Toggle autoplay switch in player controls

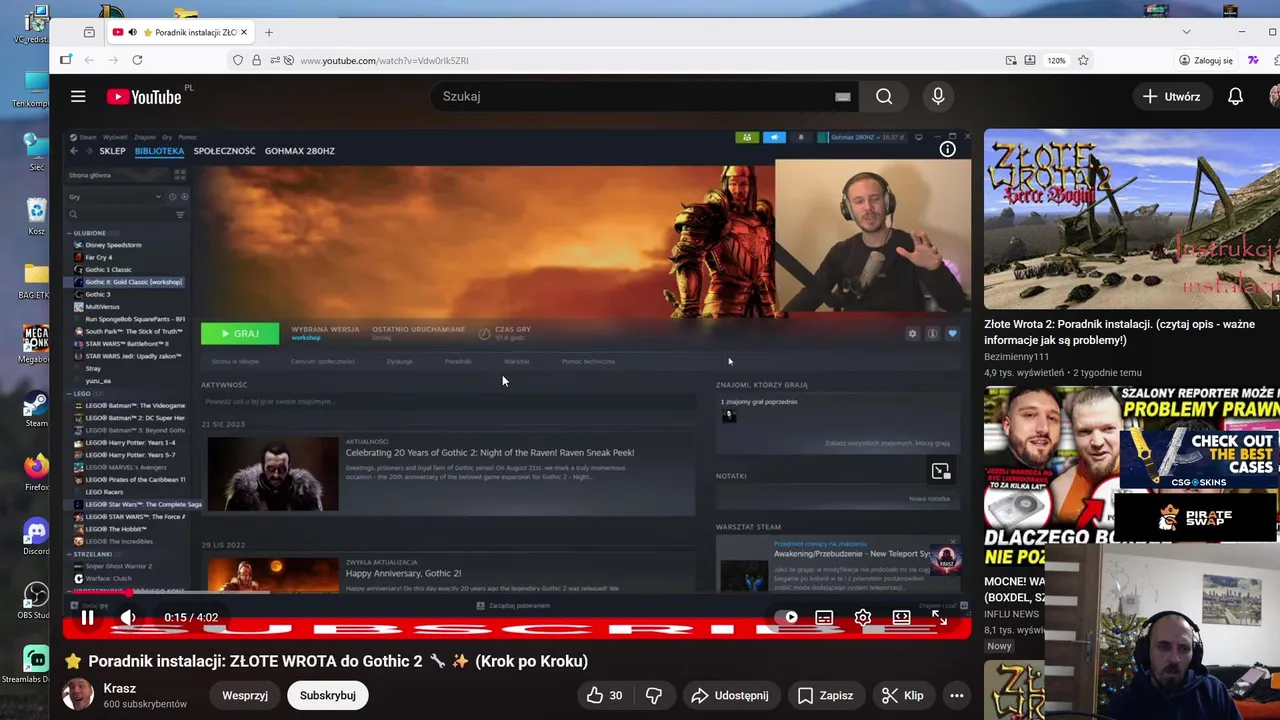coord(788,617)
